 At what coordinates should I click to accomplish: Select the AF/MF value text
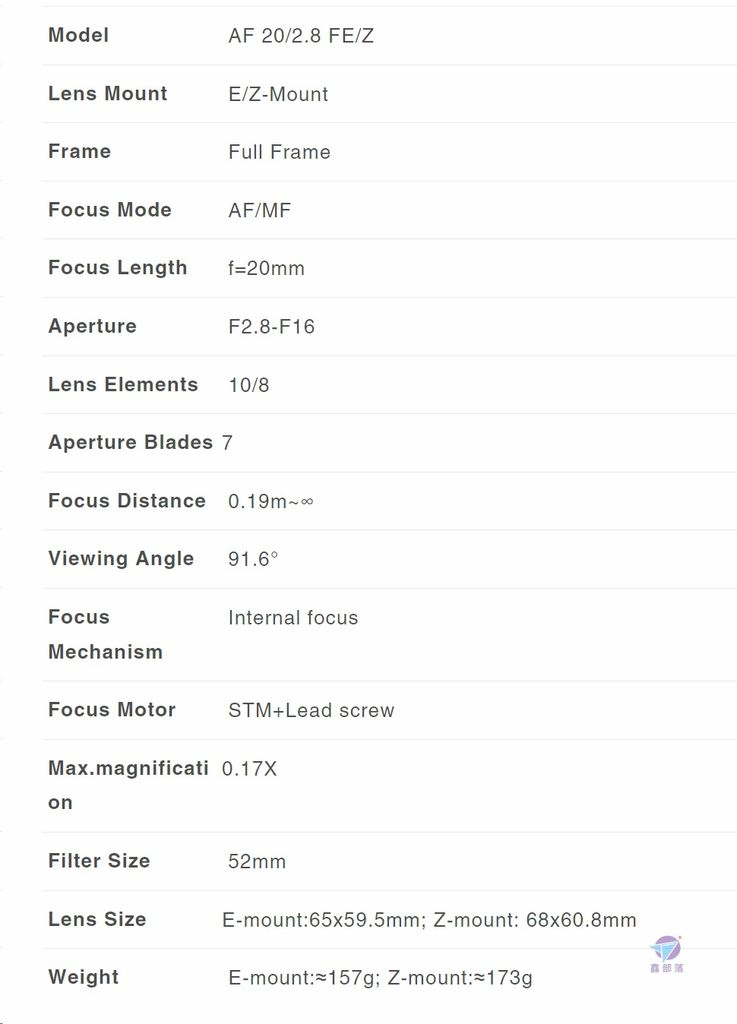pyautogui.click(x=260, y=210)
